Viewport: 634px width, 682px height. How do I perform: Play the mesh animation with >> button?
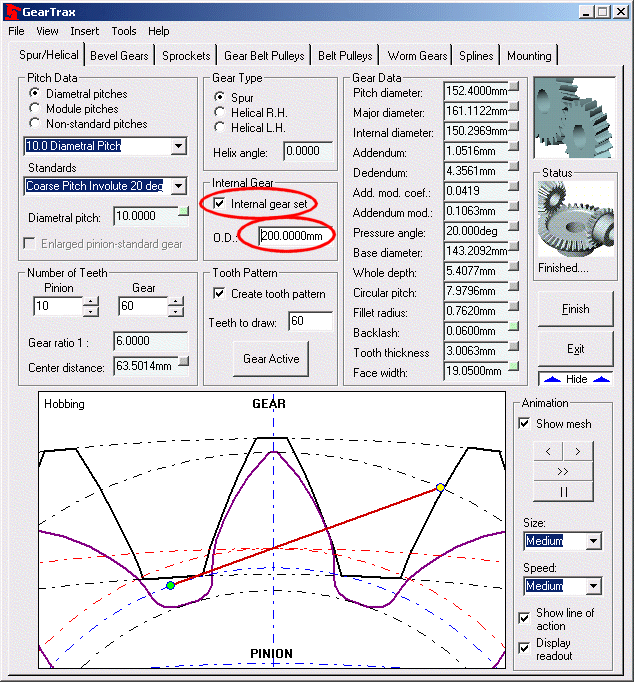(563, 471)
